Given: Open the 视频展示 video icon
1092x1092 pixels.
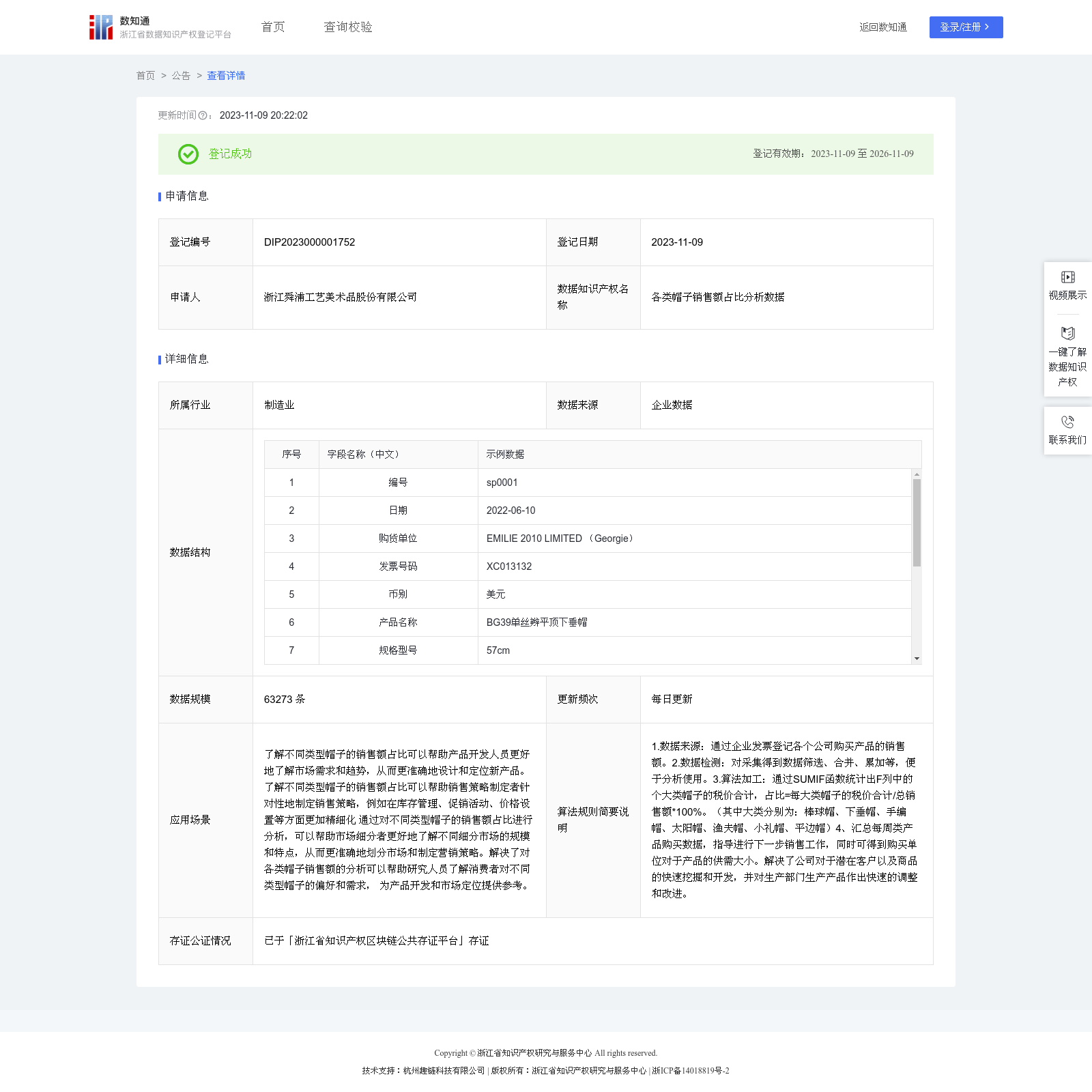Looking at the screenshot, I should [1067, 277].
